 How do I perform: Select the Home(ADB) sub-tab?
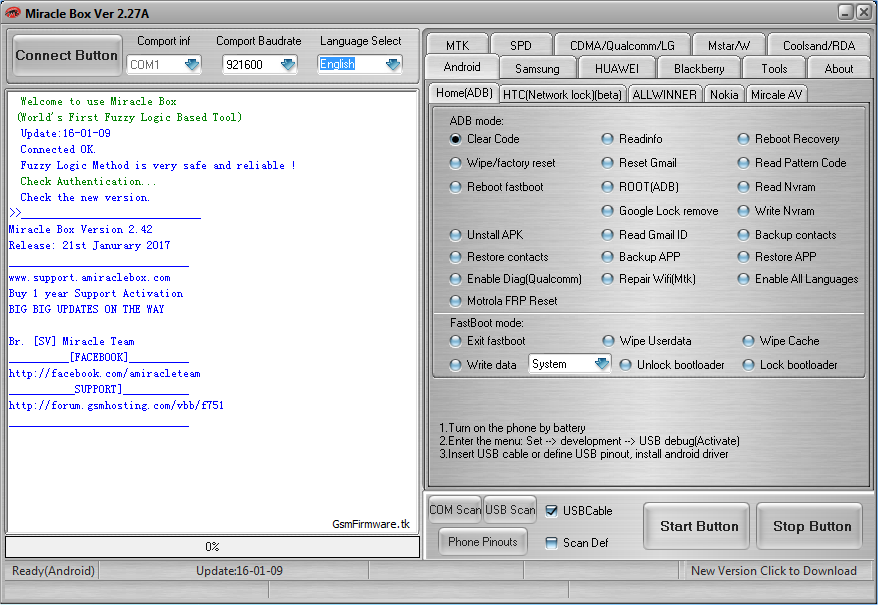(x=464, y=93)
